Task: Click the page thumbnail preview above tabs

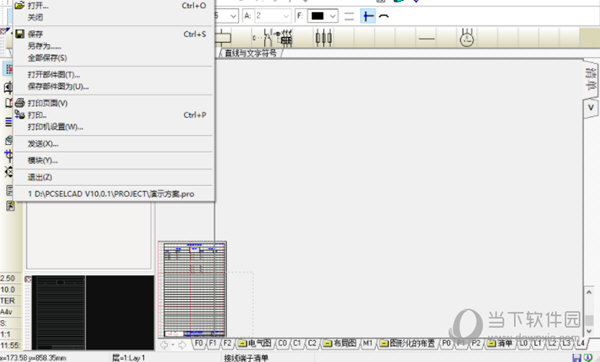Action: [192, 290]
